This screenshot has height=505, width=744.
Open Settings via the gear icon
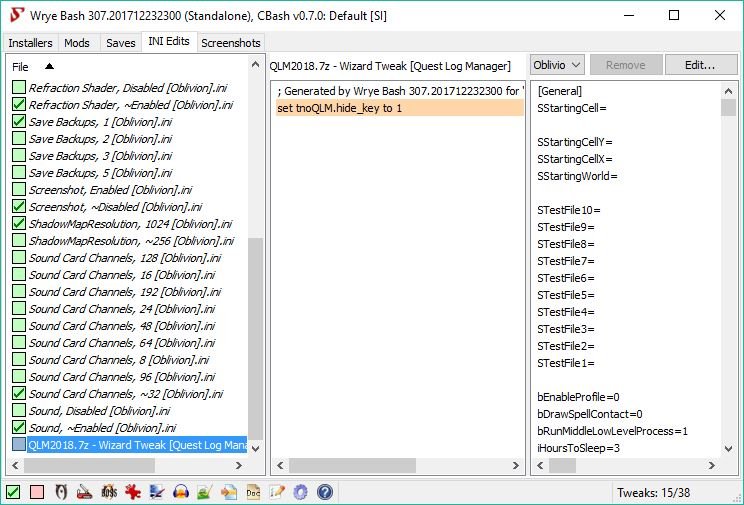pyautogui.click(x=300, y=492)
